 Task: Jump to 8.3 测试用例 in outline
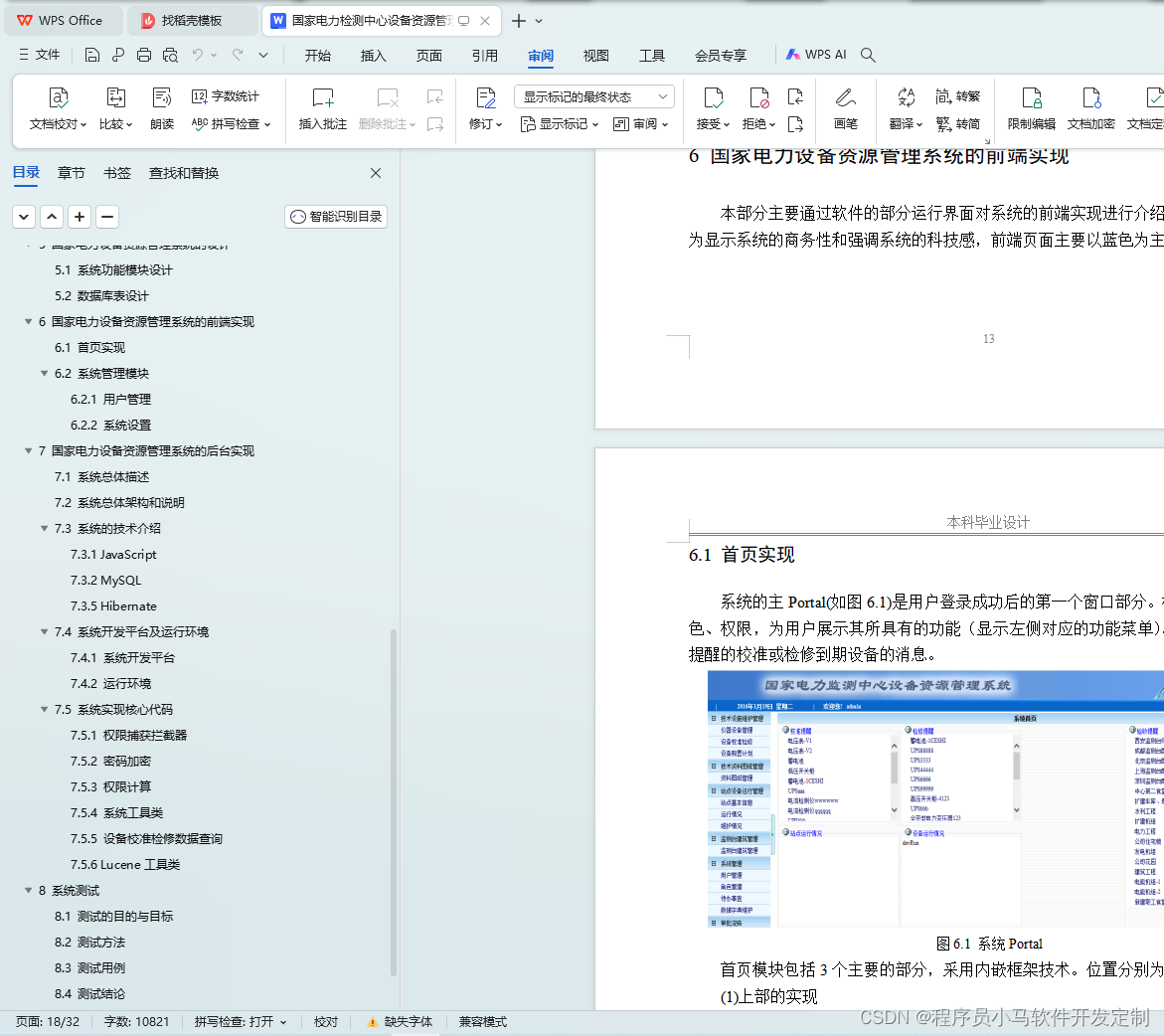[89, 968]
